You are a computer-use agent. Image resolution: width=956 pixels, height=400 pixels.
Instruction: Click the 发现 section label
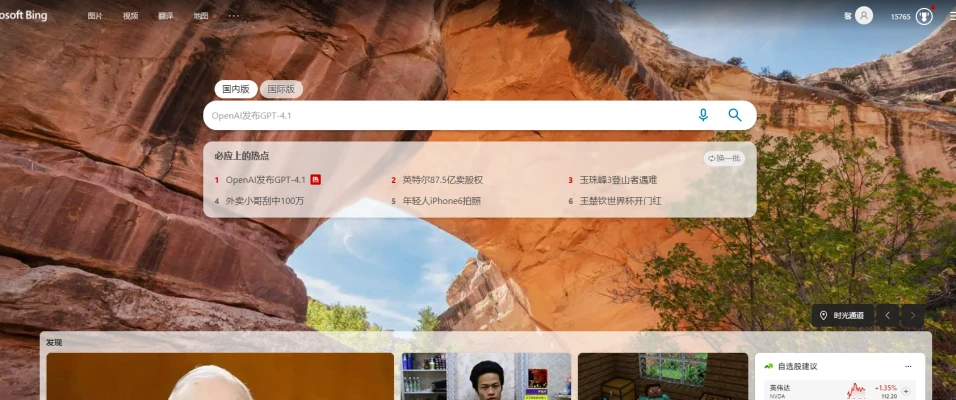pos(54,343)
